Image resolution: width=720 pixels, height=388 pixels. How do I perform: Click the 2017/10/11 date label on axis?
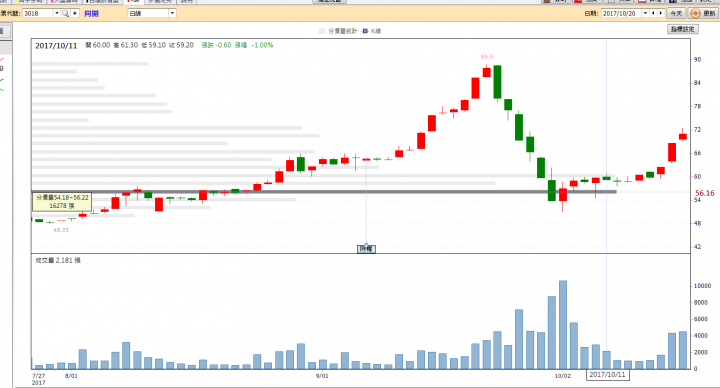pos(607,375)
